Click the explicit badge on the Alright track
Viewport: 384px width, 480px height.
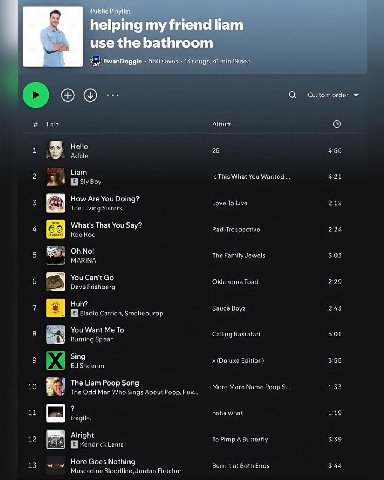pos(74,444)
